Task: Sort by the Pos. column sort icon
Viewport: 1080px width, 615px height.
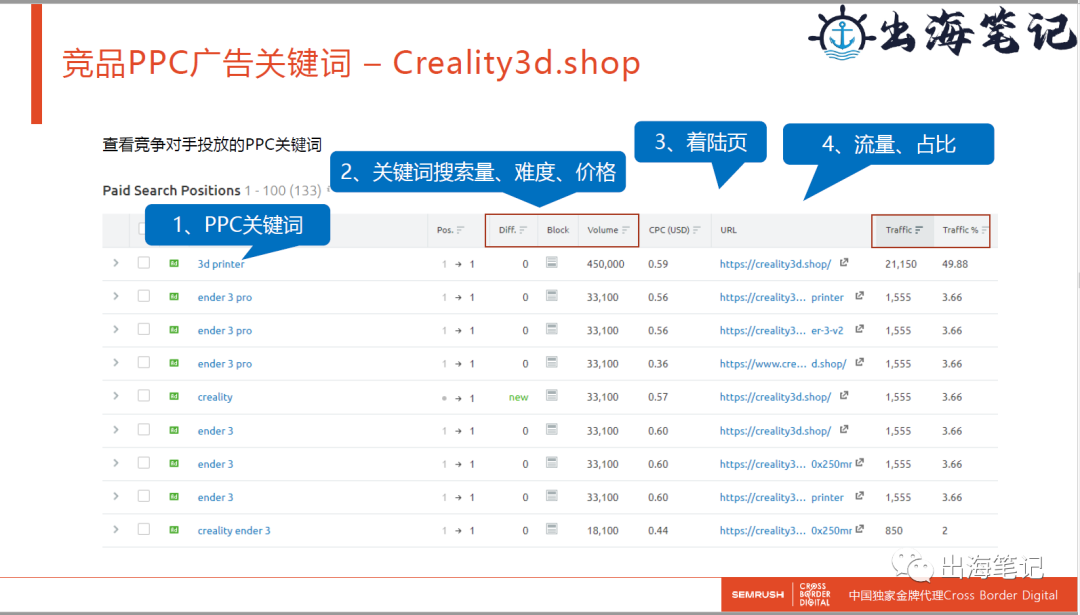Action: (x=461, y=230)
